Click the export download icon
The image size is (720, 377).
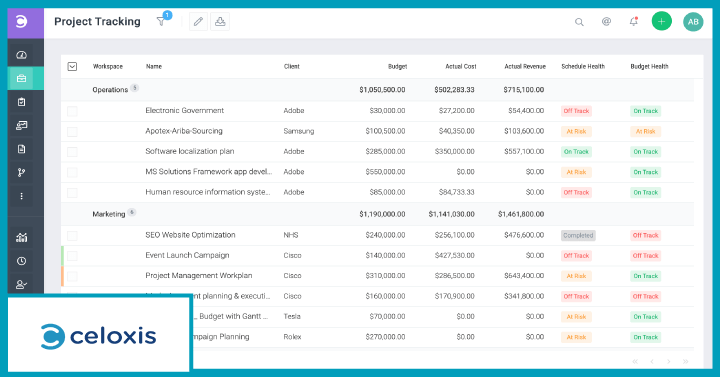(220, 22)
